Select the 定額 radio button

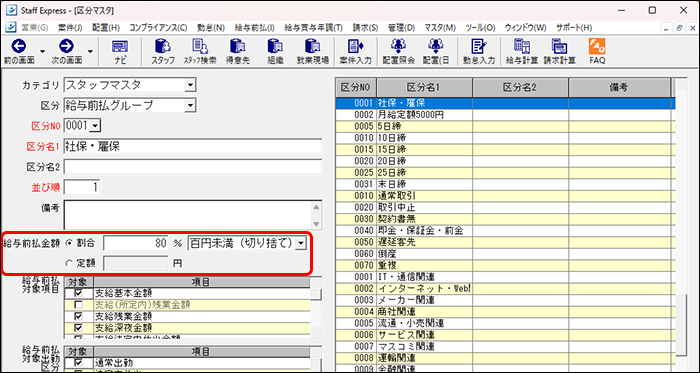point(69,263)
